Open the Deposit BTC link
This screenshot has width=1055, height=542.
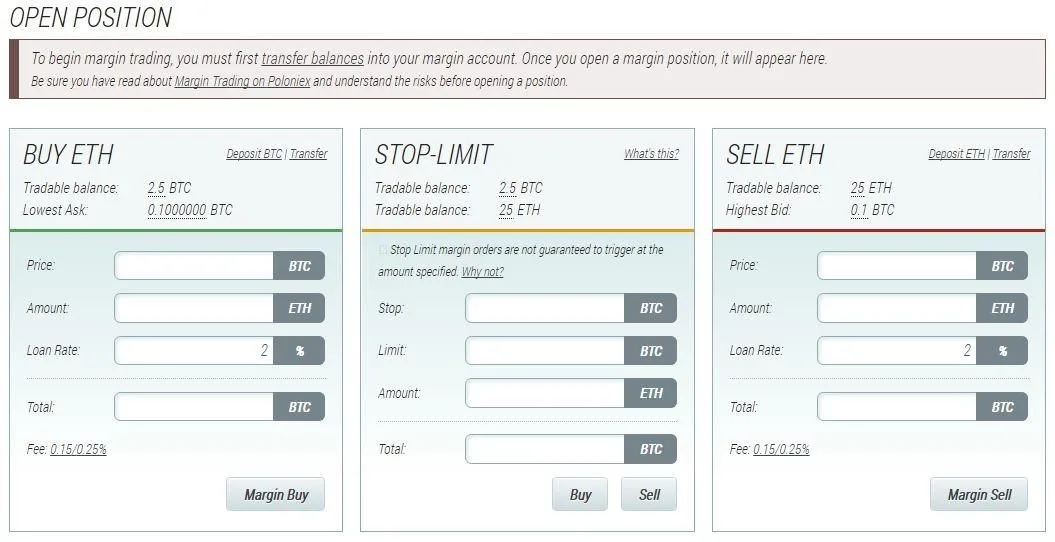(254, 154)
